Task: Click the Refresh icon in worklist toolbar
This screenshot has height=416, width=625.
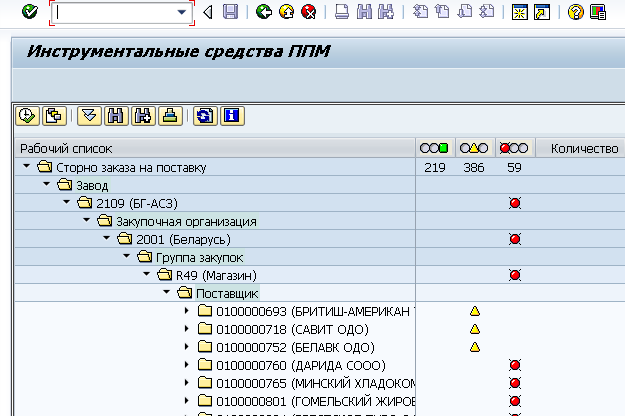Action: pos(204,115)
